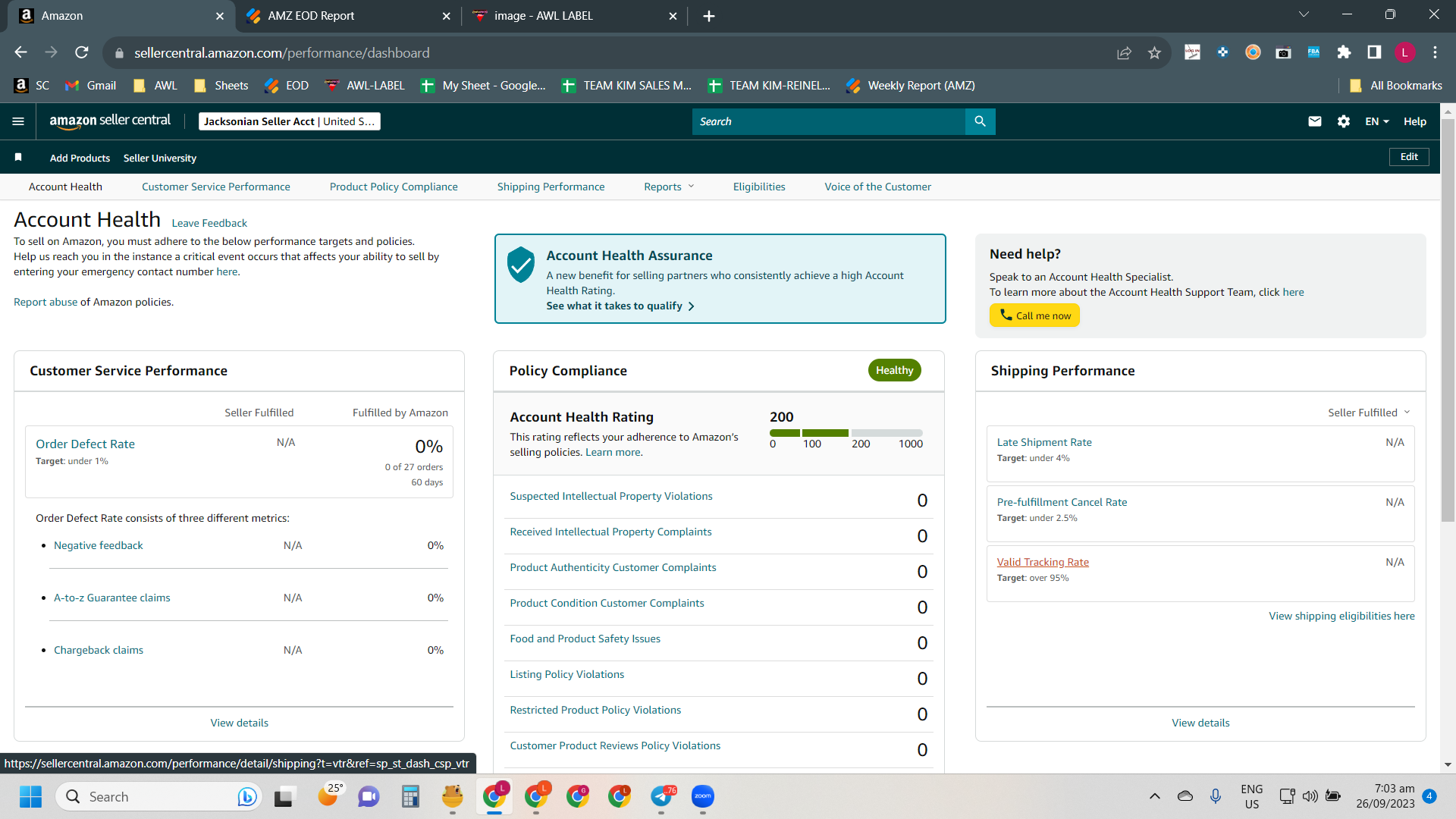The height and width of the screenshot is (819, 1456).
Task: Open the Jacksonian Seller Acct account switcher
Action: tap(289, 121)
